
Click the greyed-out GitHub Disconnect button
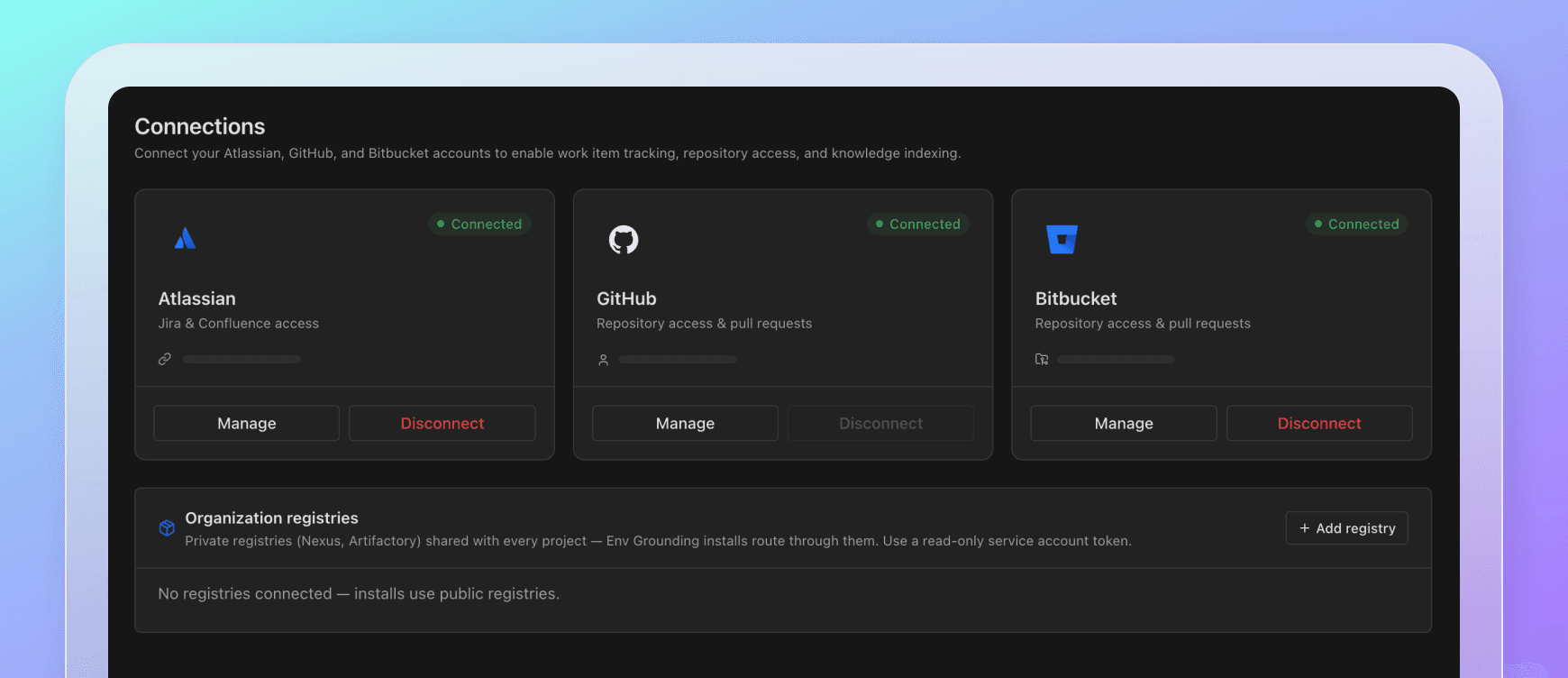(x=880, y=423)
